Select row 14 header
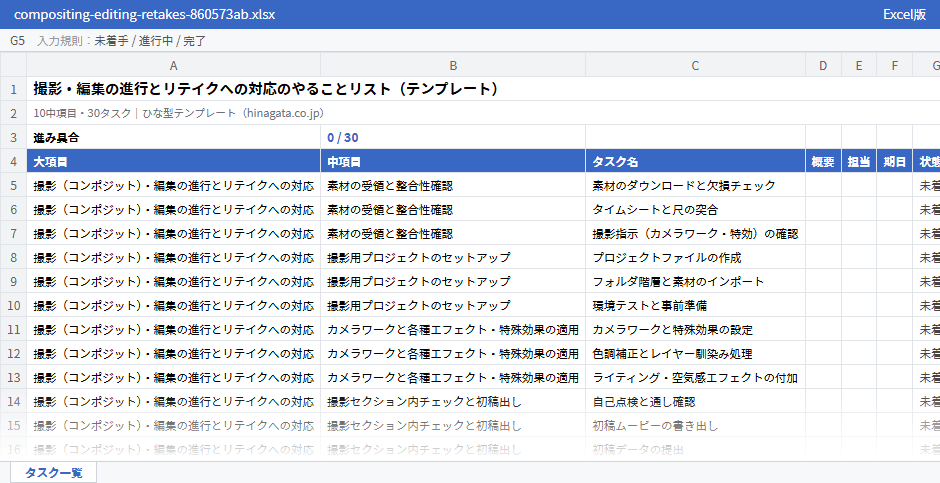 point(13,401)
